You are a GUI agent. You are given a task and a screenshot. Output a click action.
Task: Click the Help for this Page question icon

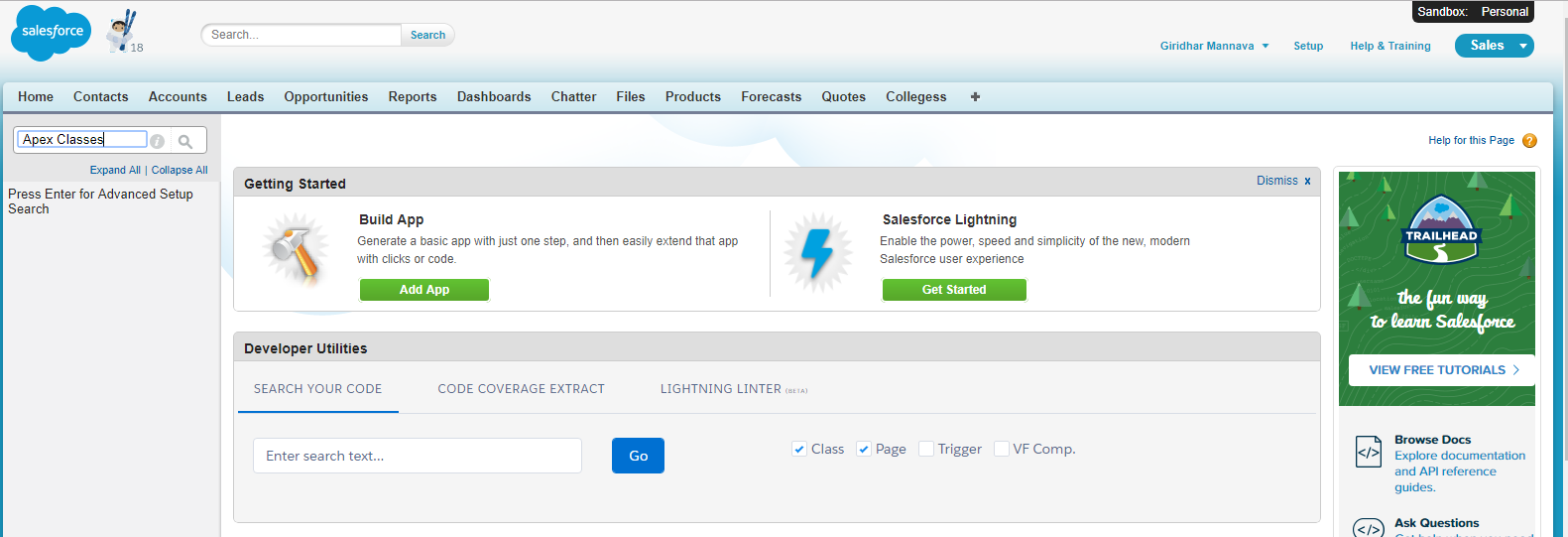[1529, 141]
